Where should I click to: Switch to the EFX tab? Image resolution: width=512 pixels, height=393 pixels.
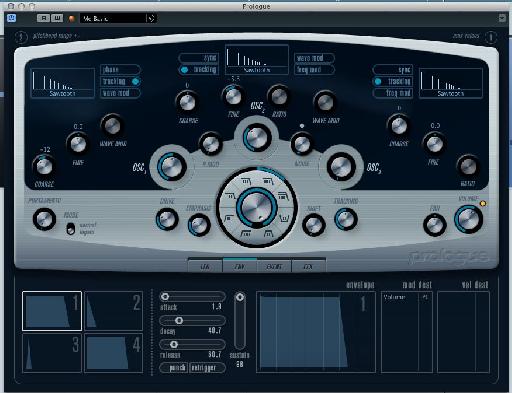pos(308,266)
